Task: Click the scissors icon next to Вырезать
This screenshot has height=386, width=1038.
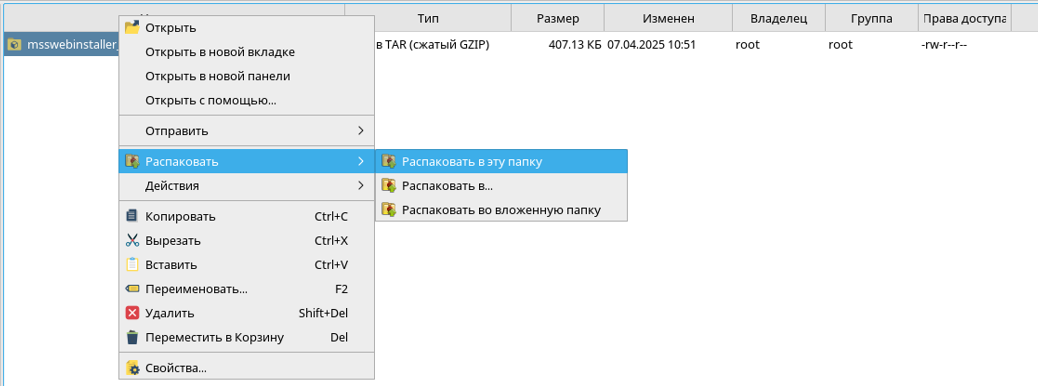Action: (132, 240)
